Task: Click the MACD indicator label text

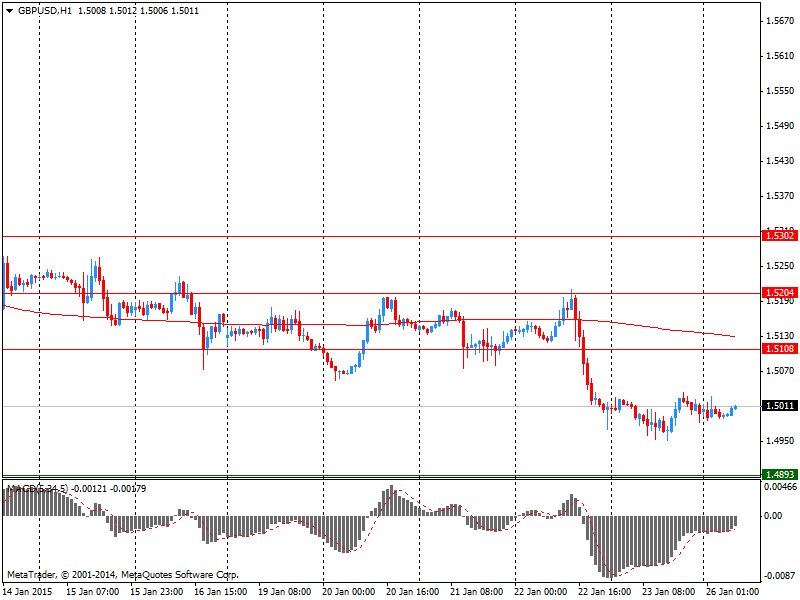Action: click(77, 489)
